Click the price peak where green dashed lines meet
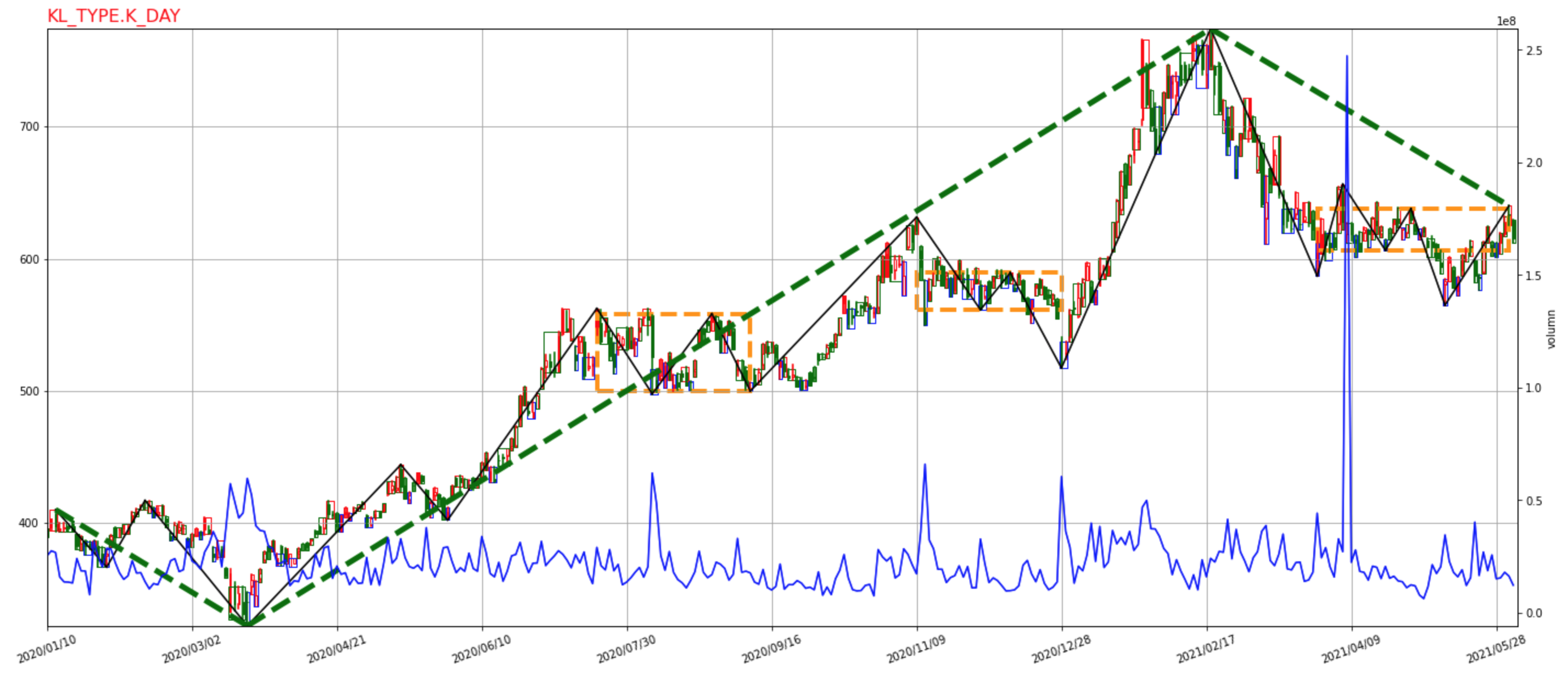Screen dimensions: 1568x681 (x=1211, y=29)
